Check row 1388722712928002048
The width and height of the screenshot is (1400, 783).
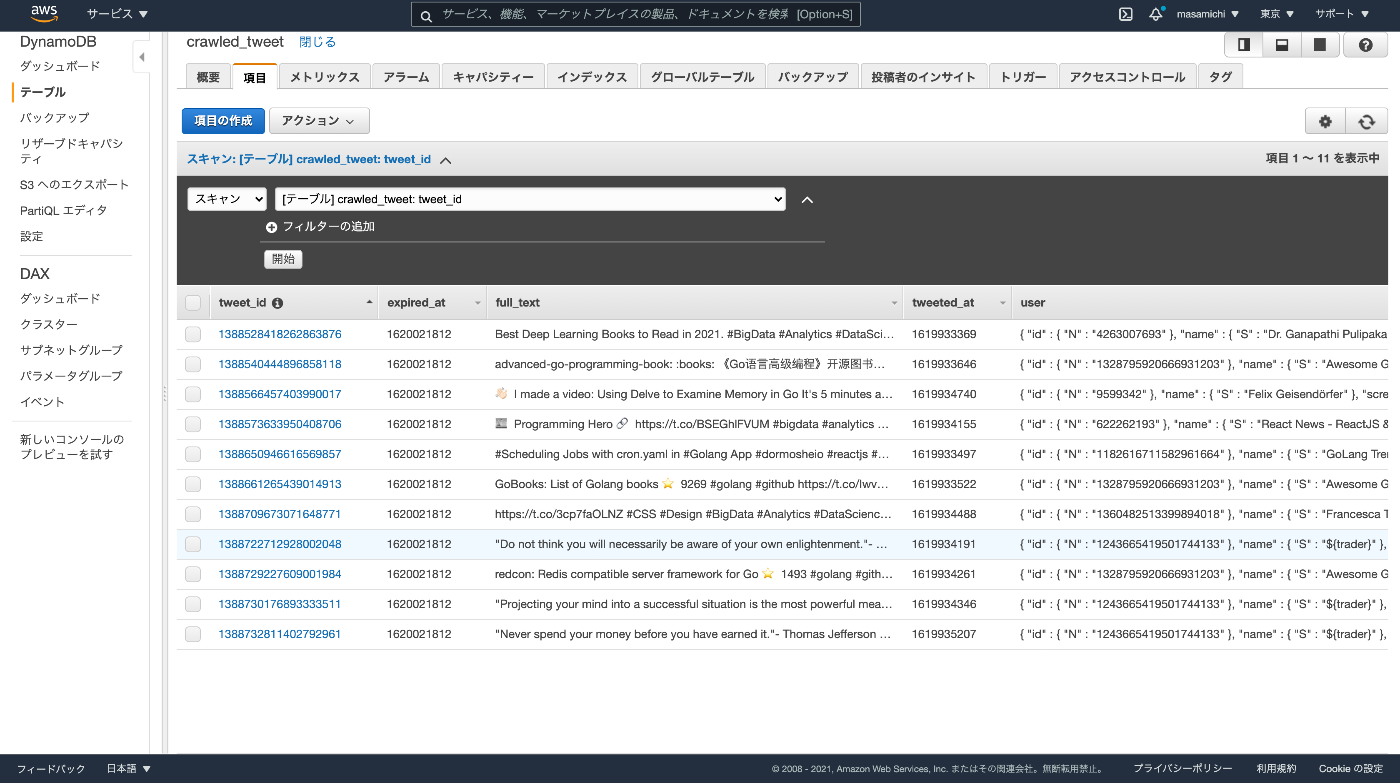pos(193,544)
